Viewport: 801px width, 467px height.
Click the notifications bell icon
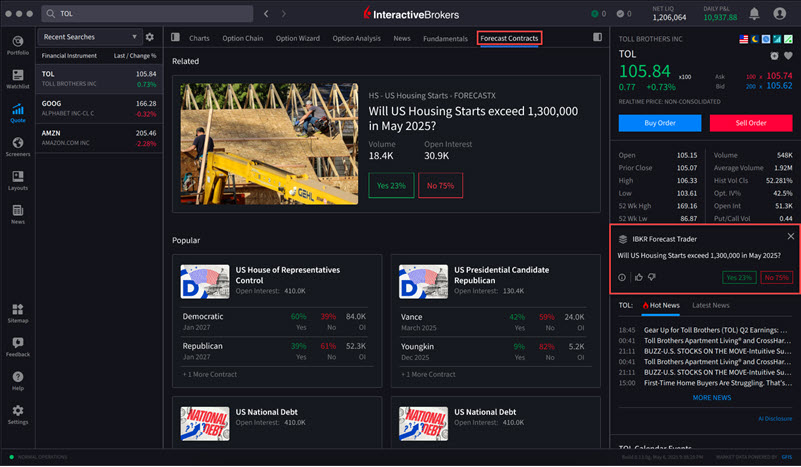(x=752, y=14)
